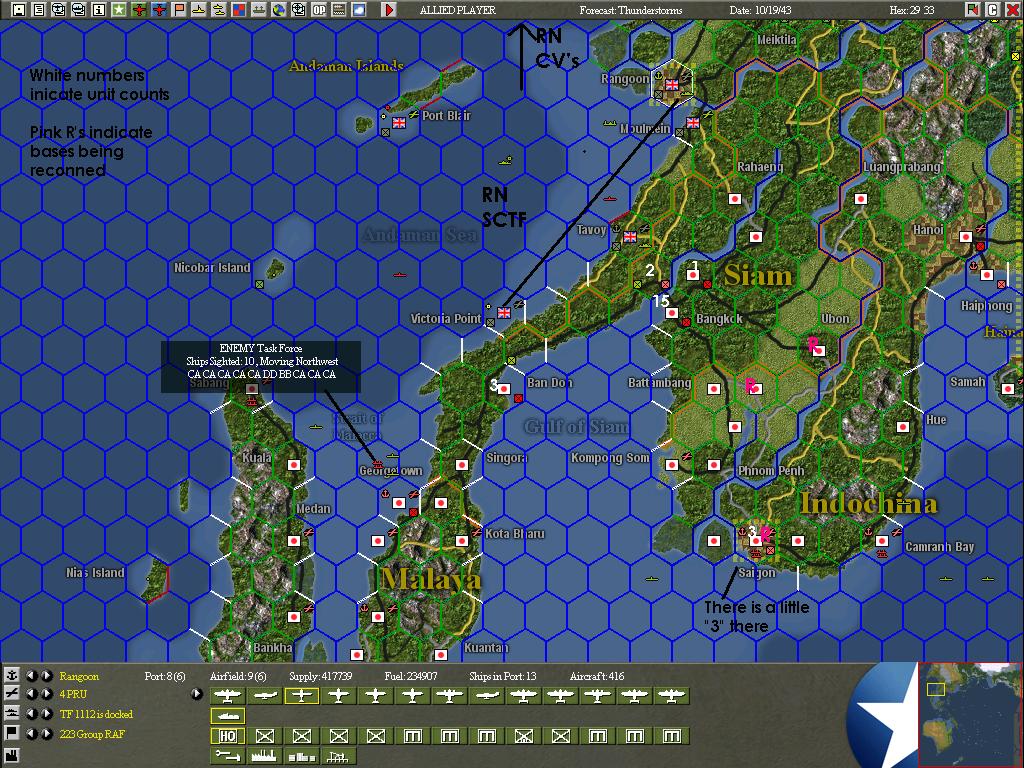Screen dimensions: 1024x768
Task: Open the ship list toolbar icon
Action: click(79, 10)
